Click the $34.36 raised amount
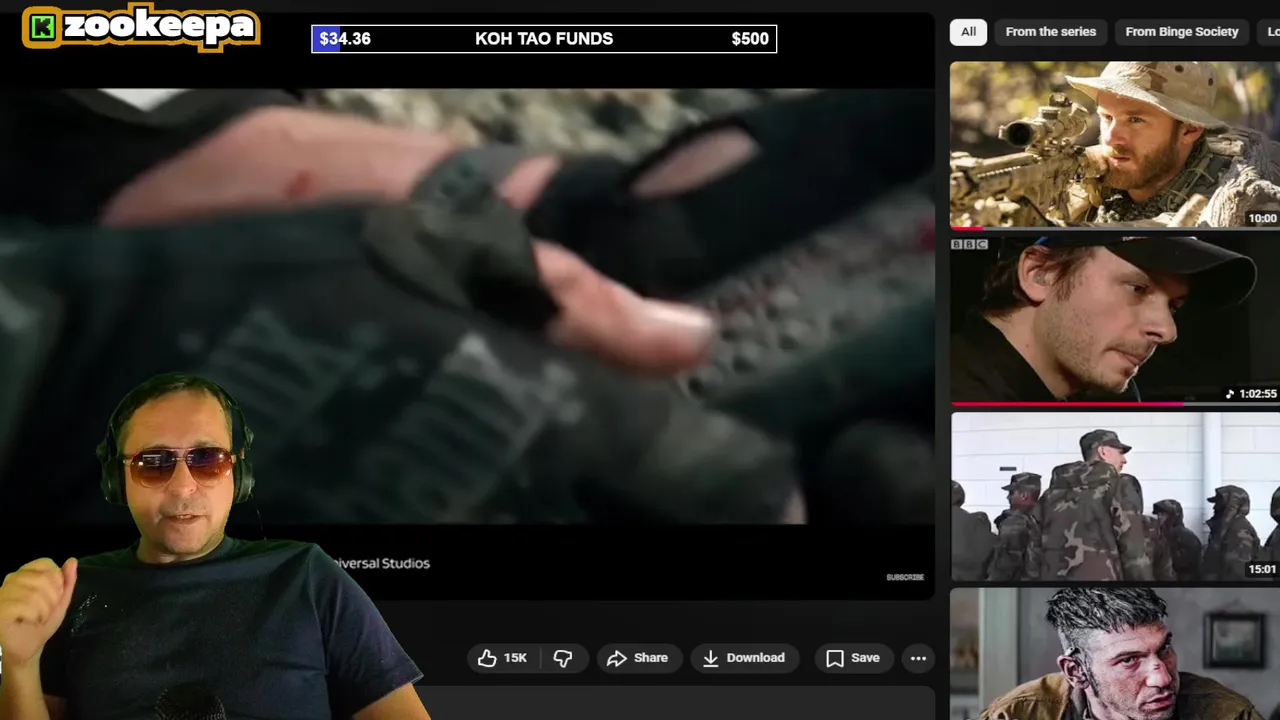The height and width of the screenshot is (720, 1280). click(x=345, y=39)
